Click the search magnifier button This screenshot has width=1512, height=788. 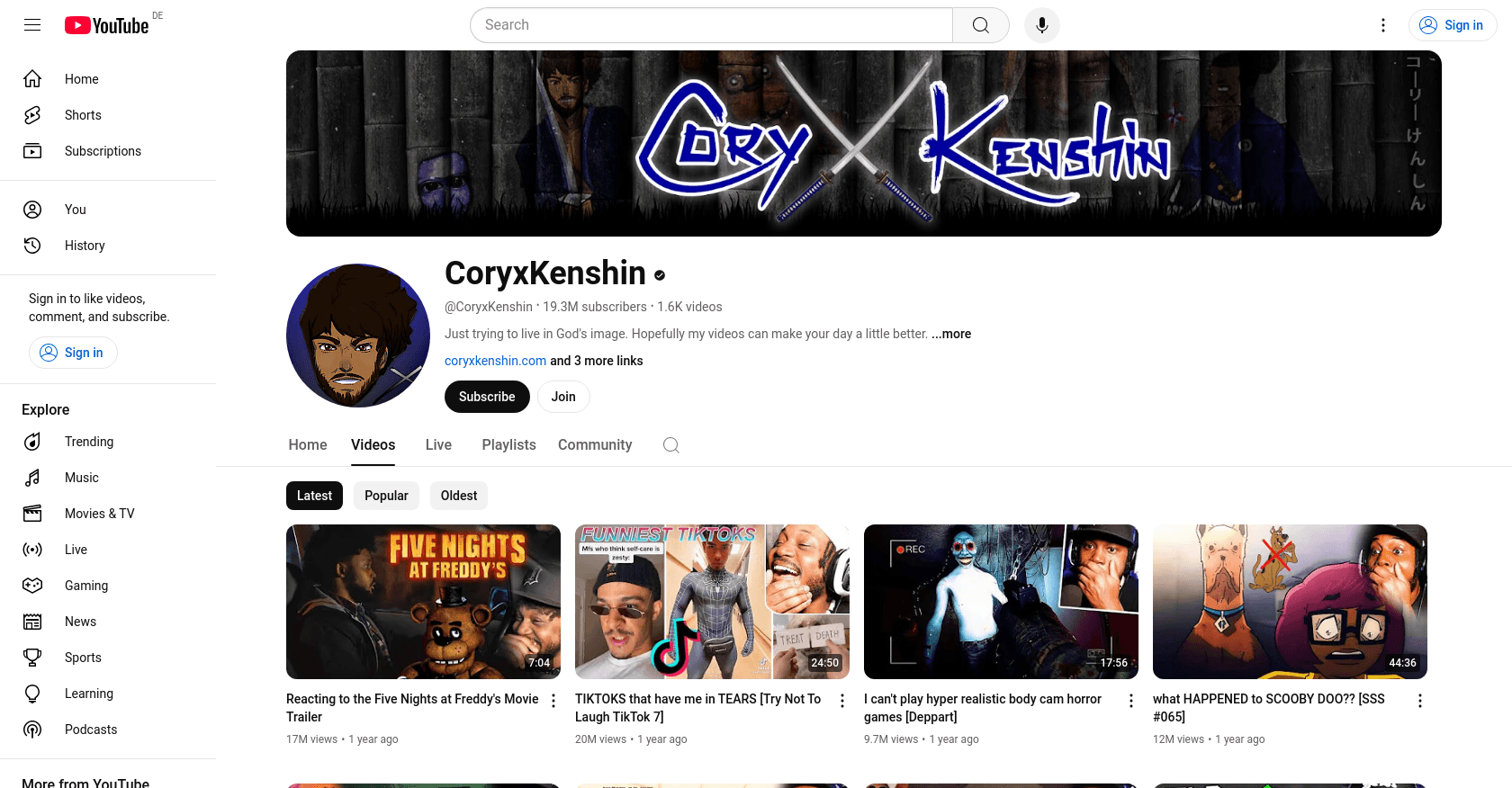coord(981,25)
